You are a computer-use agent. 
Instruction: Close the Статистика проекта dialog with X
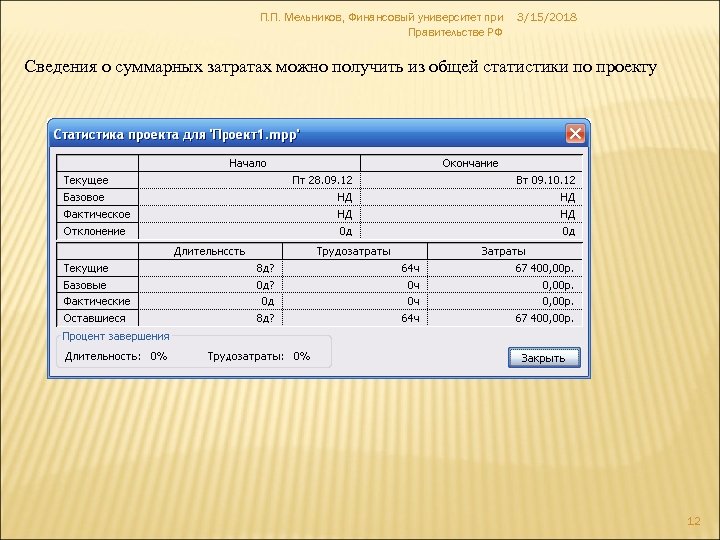(x=575, y=134)
